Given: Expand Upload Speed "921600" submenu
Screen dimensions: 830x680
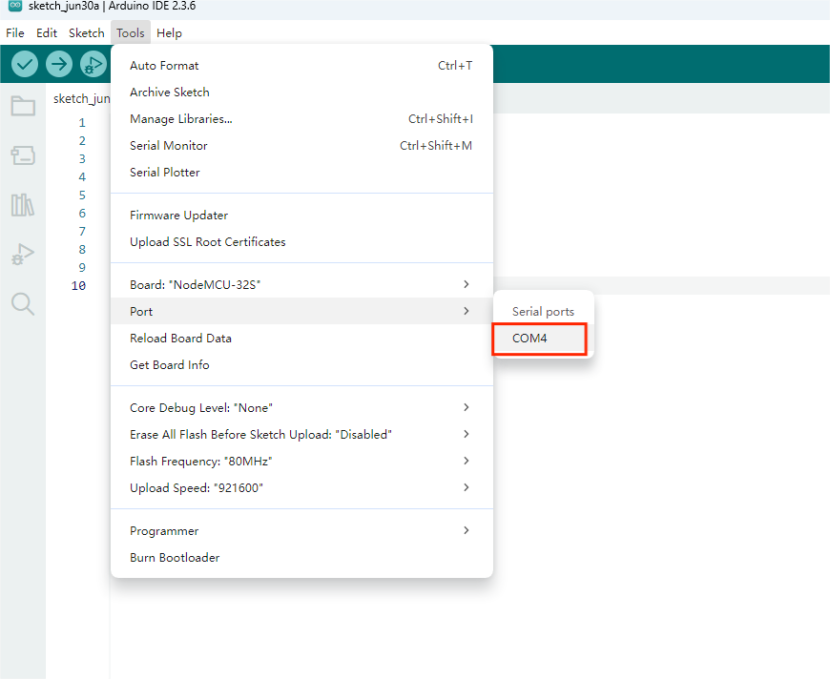Looking at the screenshot, I should pyautogui.click(x=300, y=488).
